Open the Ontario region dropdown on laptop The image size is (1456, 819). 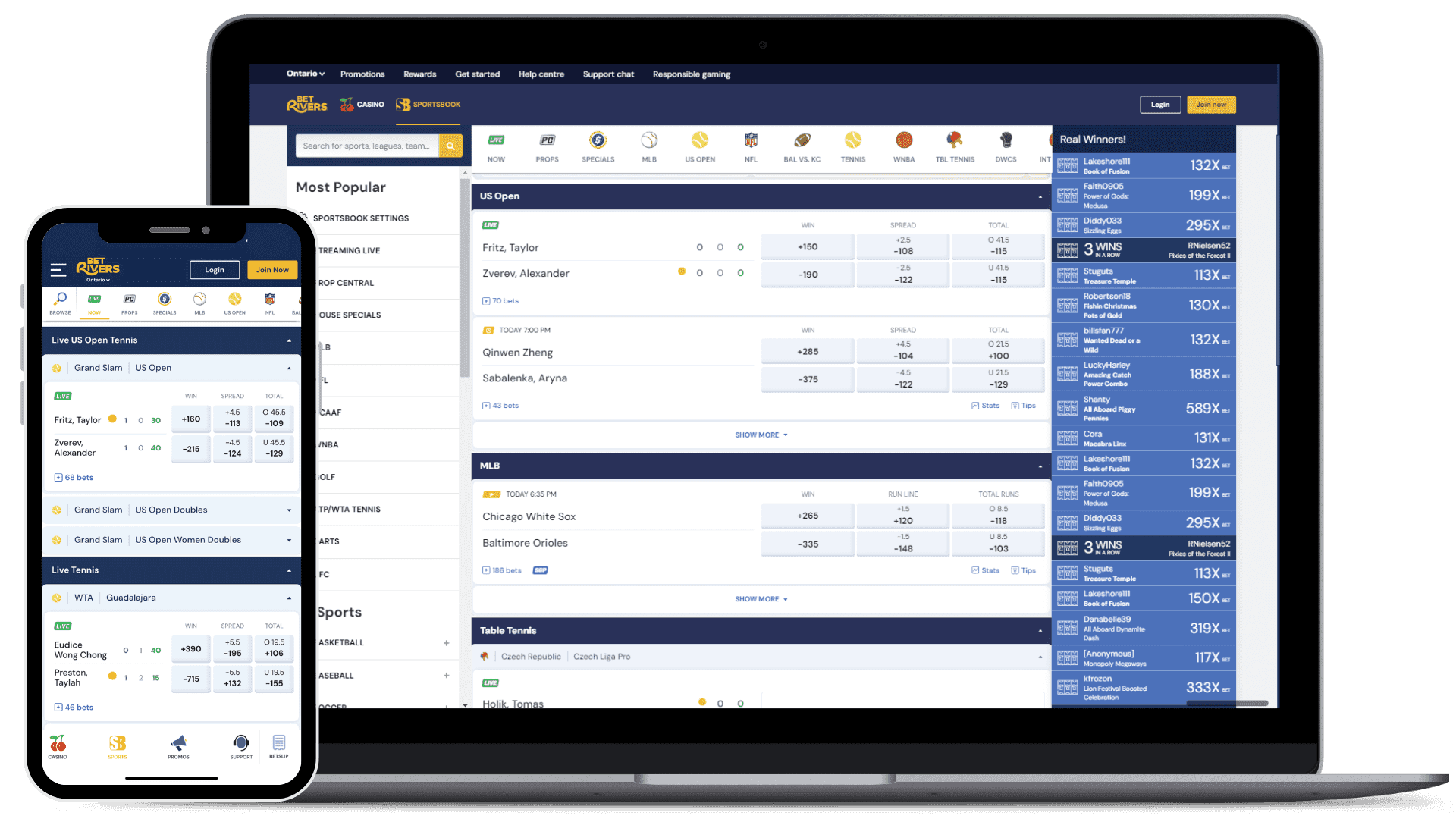(306, 74)
